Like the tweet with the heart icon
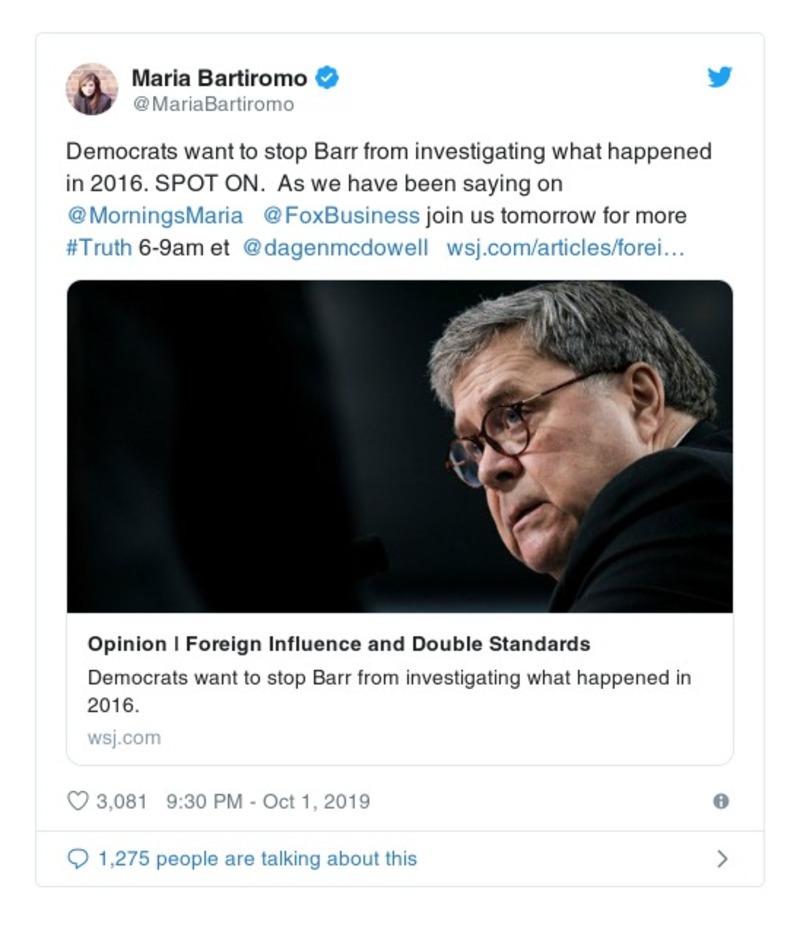This screenshot has height=934, width=800. tap(78, 801)
